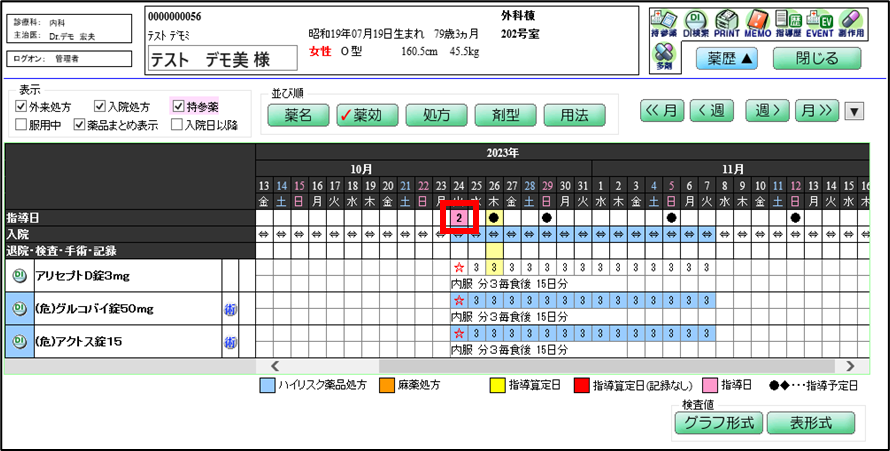Open the MEMO icon
The width and height of the screenshot is (890, 451).
pos(758,24)
